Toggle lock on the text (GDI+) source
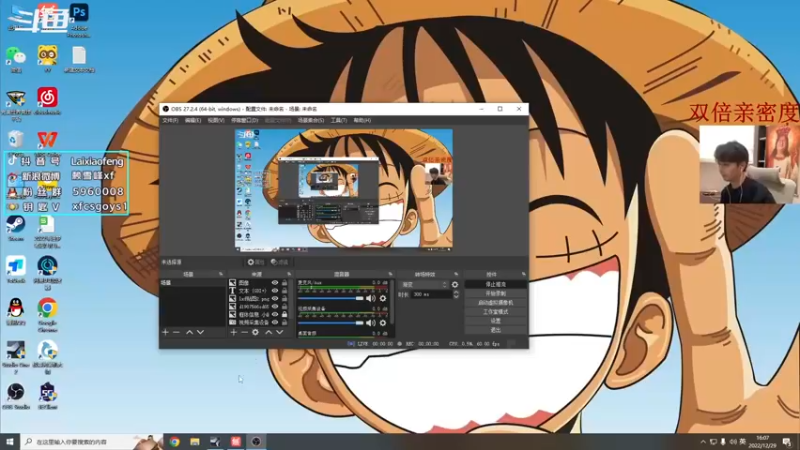The image size is (800, 450). click(x=284, y=291)
